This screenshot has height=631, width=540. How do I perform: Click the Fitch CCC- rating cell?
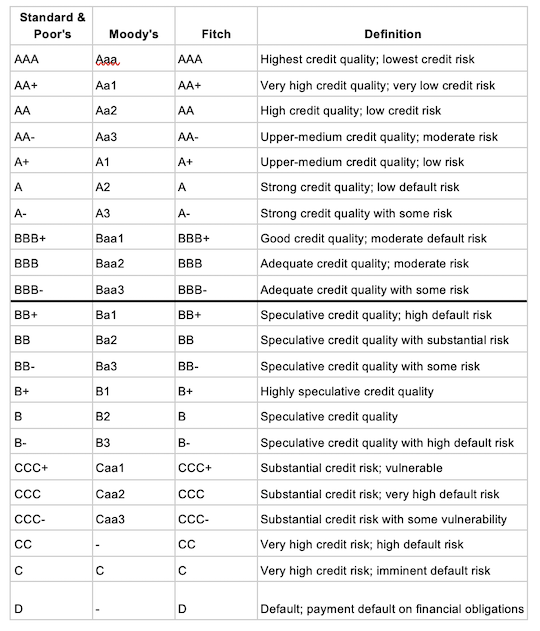coord(216,518)
